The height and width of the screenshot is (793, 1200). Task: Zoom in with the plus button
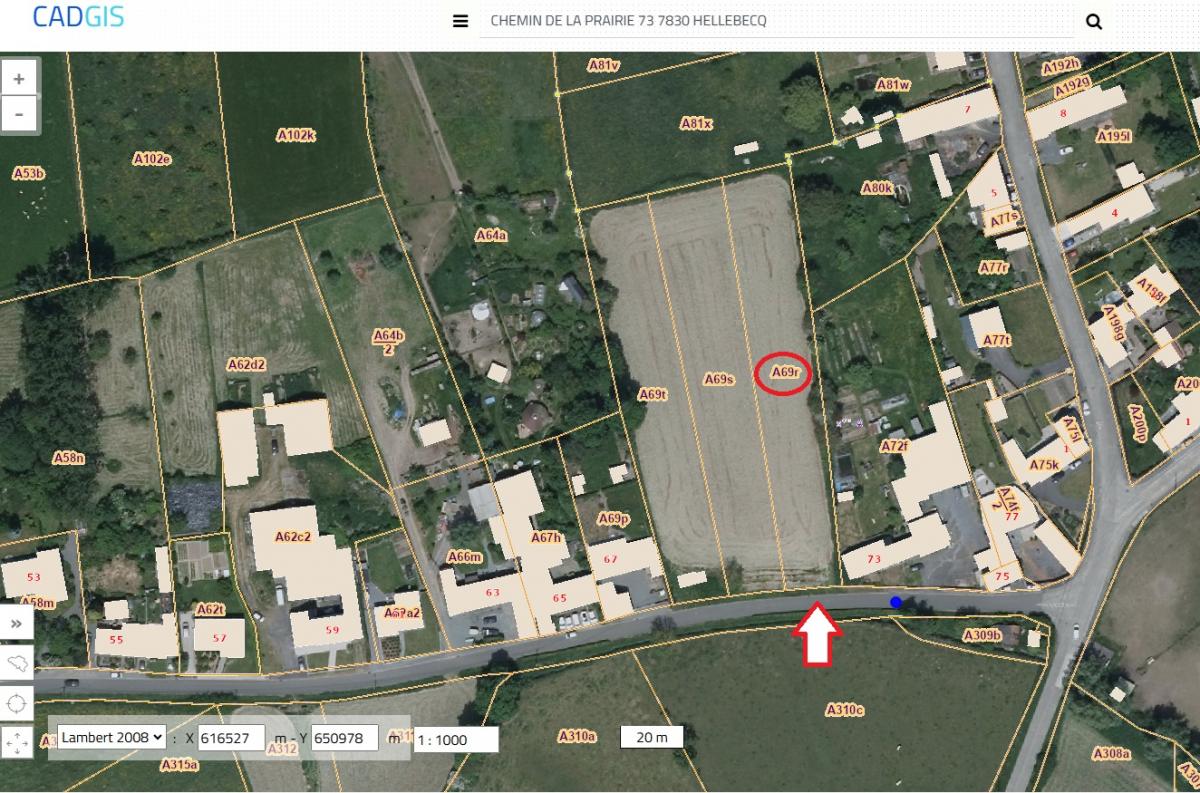click(x=19, y=78)
